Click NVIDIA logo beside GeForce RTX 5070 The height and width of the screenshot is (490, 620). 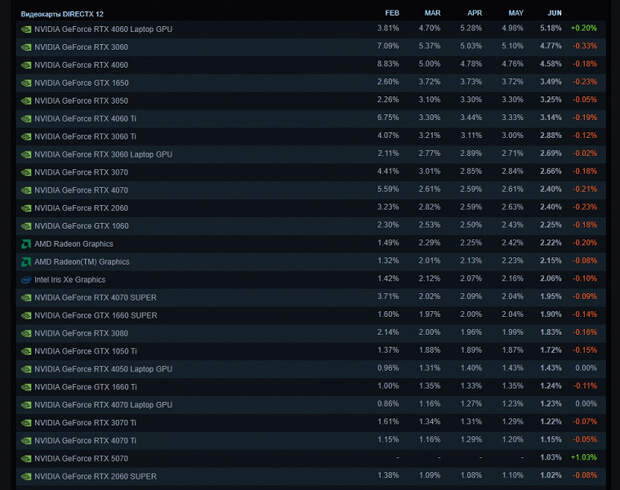[x=26, y=459]
